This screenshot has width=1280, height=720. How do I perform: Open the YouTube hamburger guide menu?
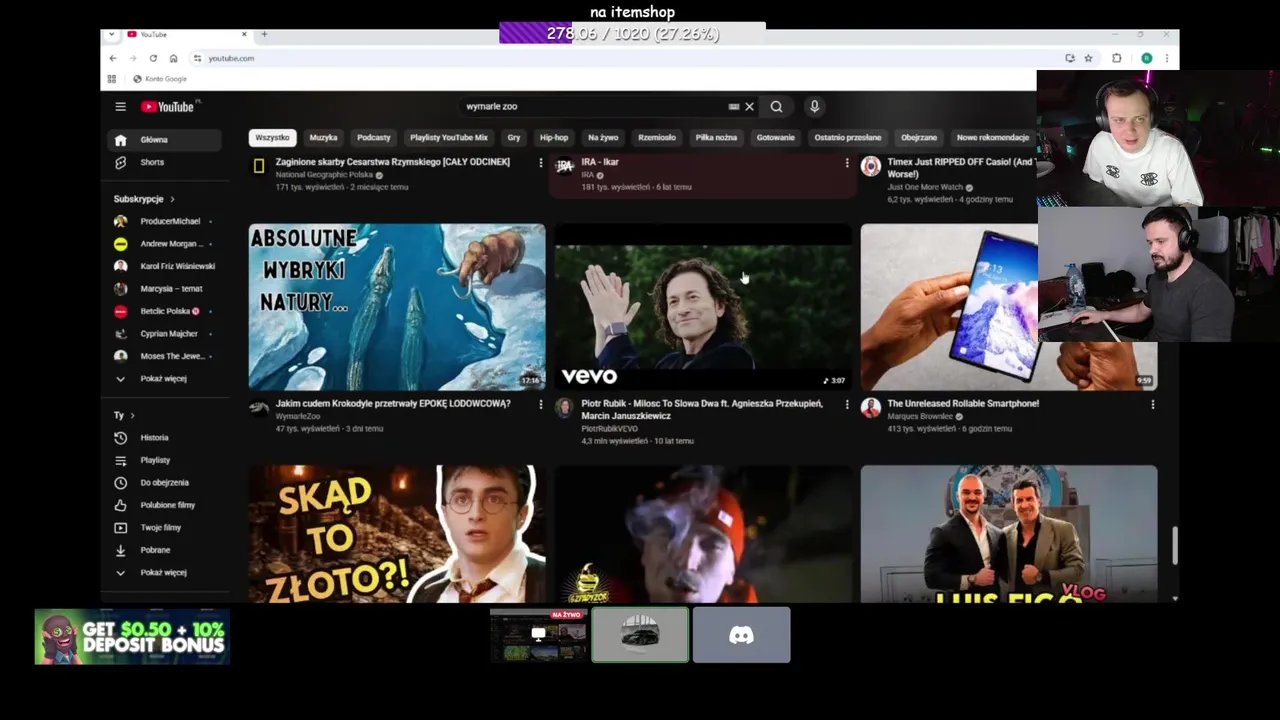click(x=120, y=106)
